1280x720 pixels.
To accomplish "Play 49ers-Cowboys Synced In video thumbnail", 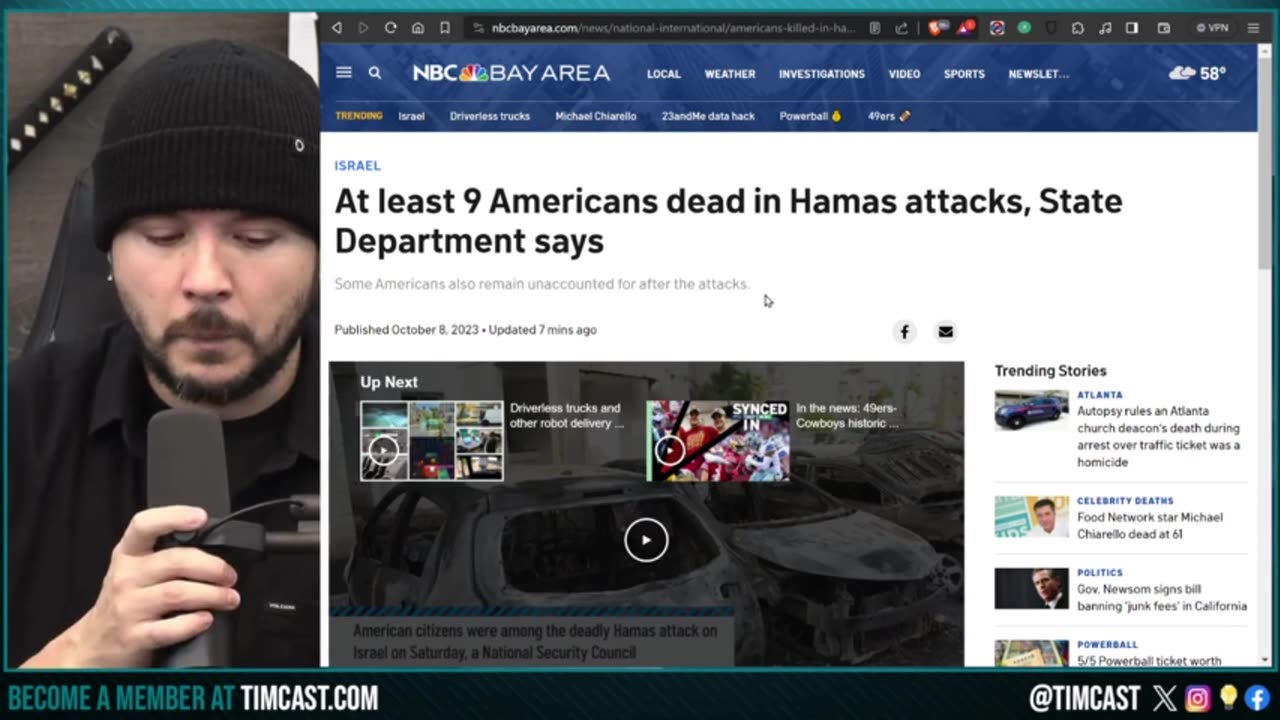I will [718, 441].
